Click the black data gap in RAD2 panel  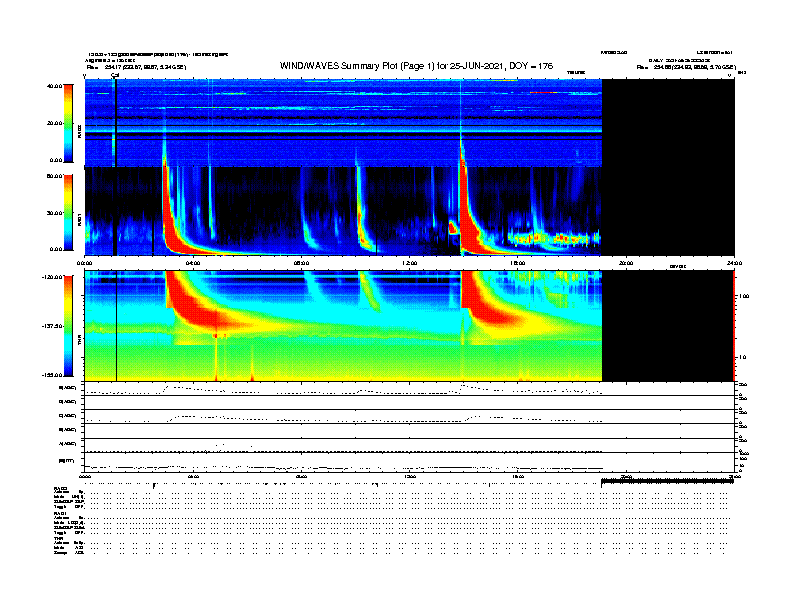667,122
